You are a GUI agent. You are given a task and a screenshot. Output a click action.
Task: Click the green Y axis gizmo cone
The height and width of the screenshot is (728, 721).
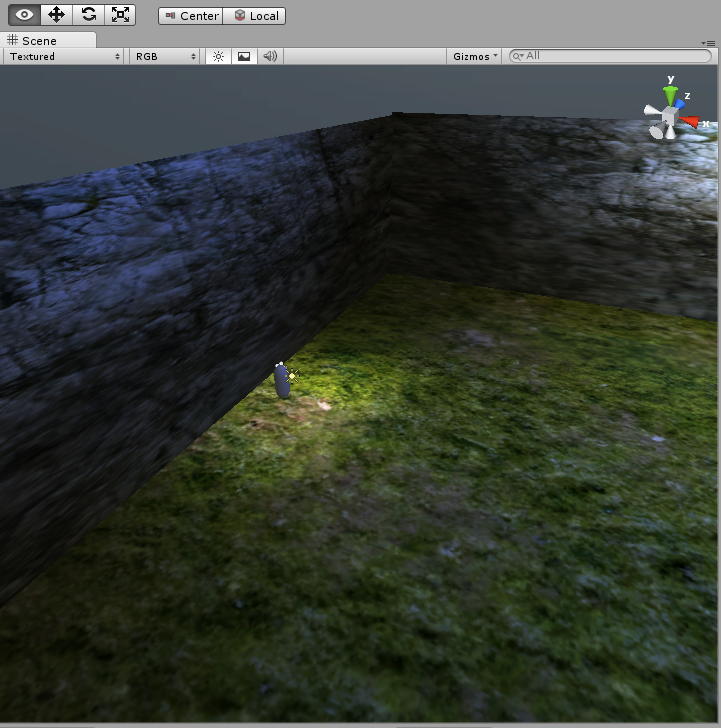[670, 95]
